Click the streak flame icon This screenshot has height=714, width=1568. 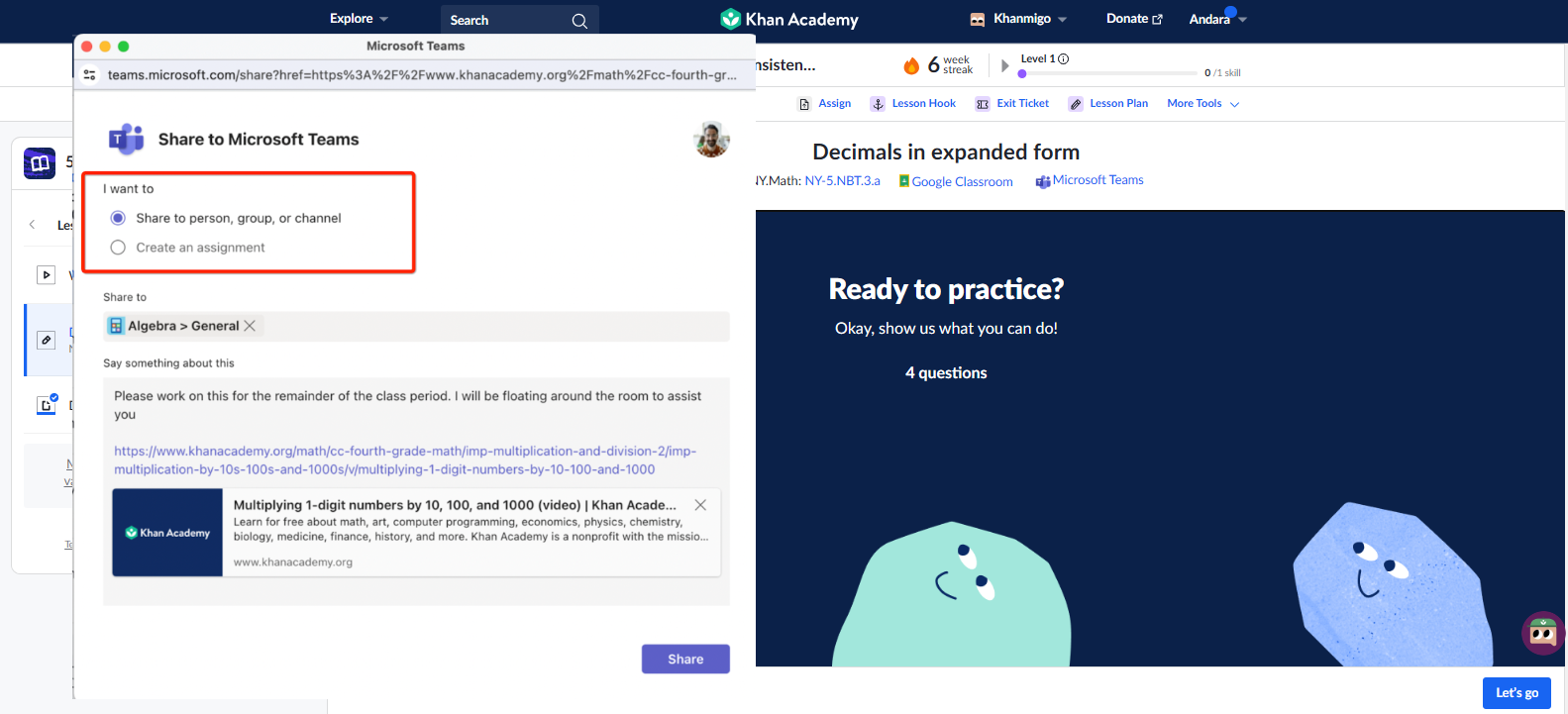[x=911, y=65]
